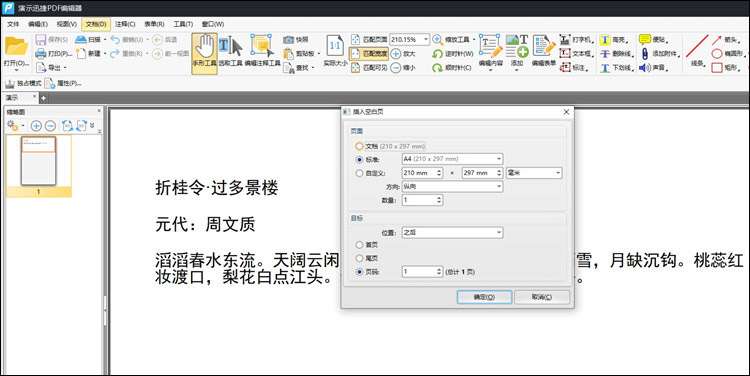750x376 pixels.
Task: Select Page number (页码) radio option
Action: (359, 272)
